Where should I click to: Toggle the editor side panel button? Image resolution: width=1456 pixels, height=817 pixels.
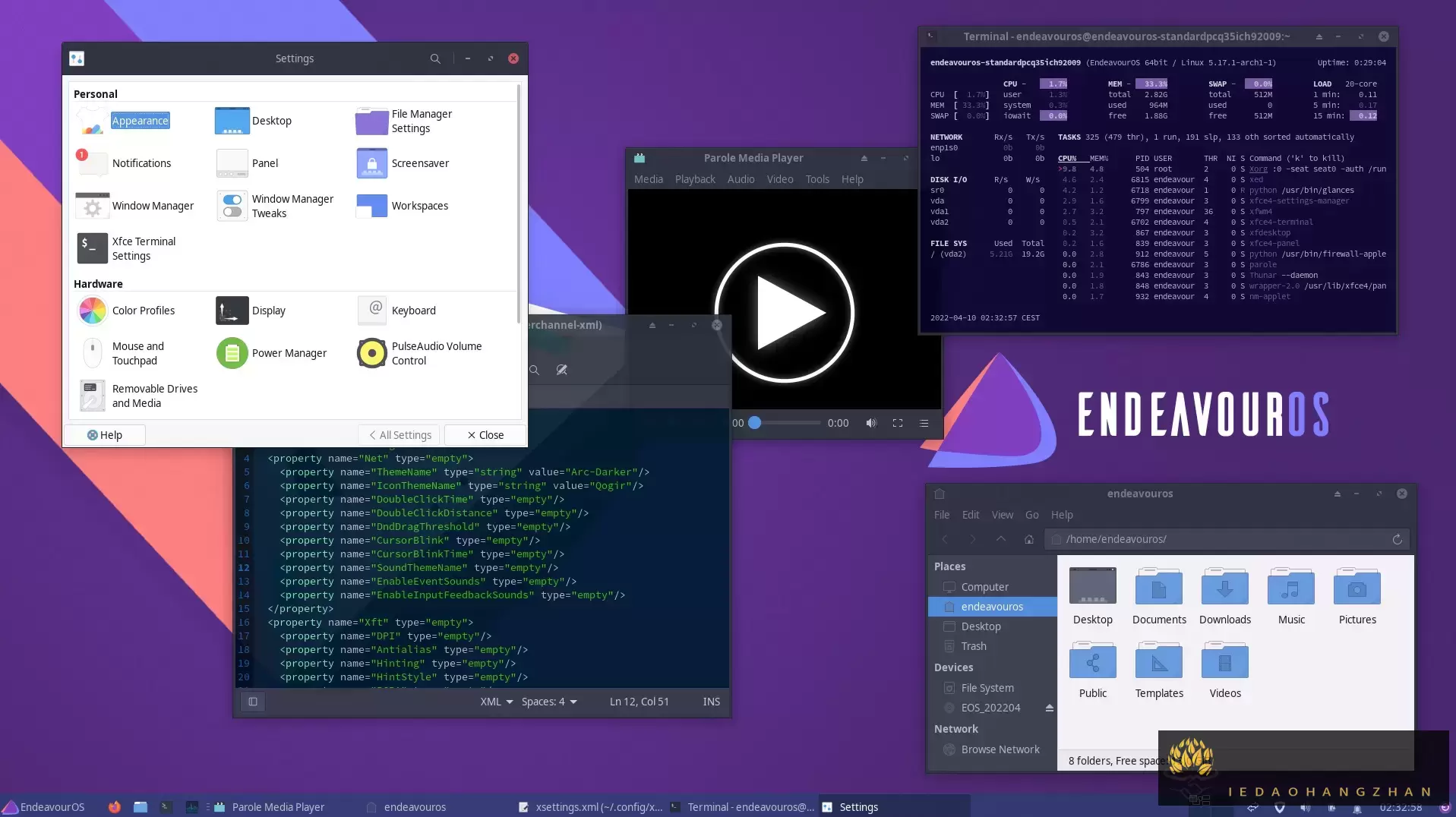(x=253, y=702)
